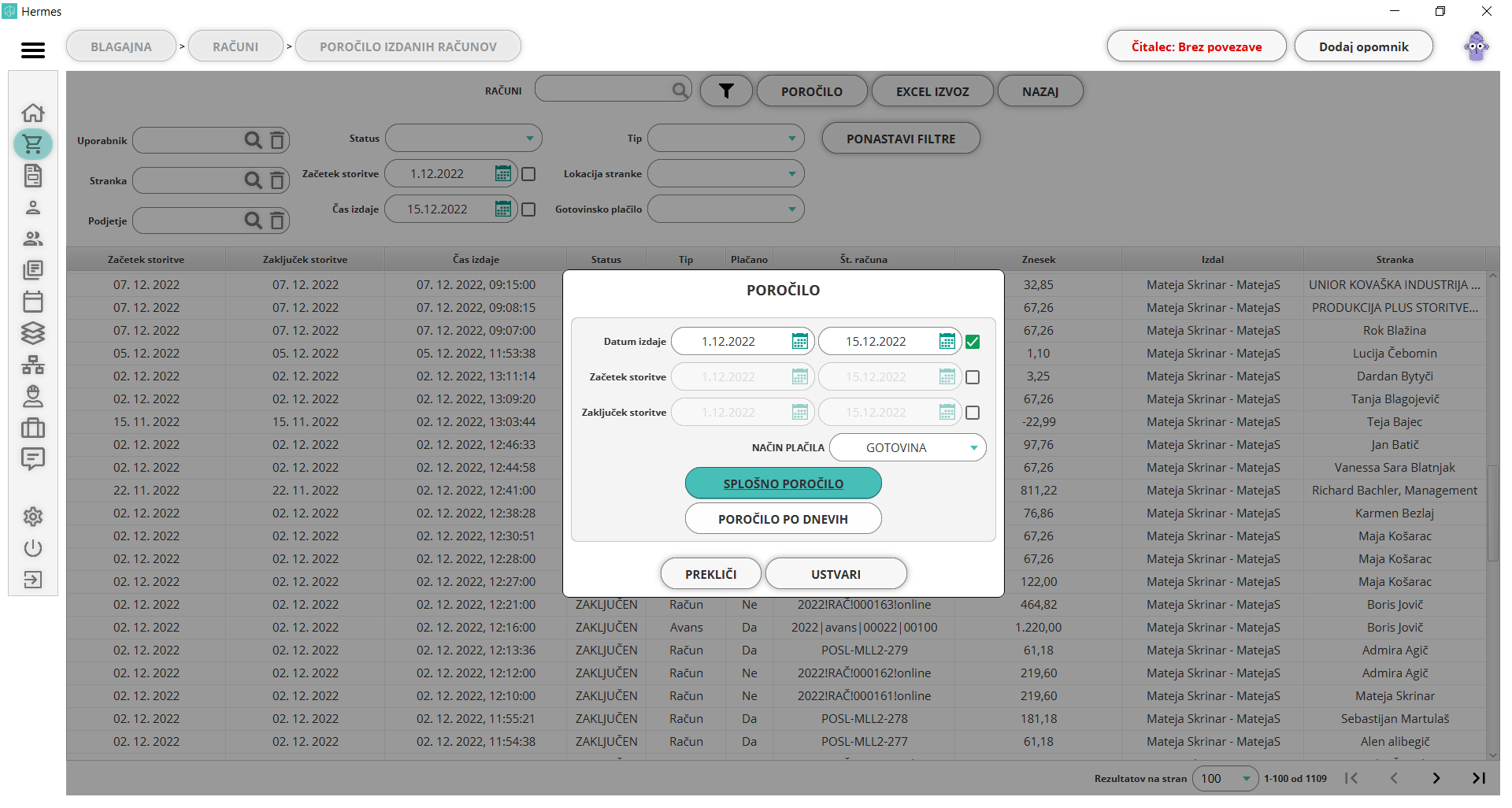
Task: Click Nazaj button
Action: tap(1040, 91)
